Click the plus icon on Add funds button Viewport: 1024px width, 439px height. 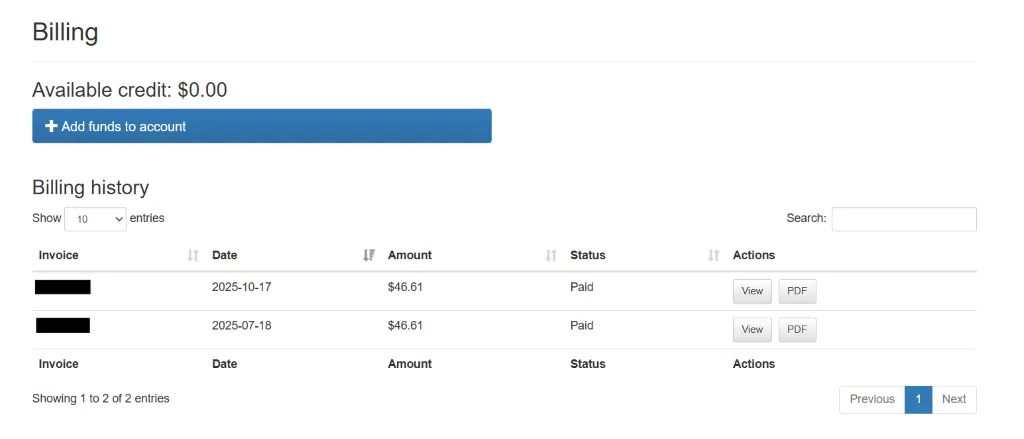[51, 126]
